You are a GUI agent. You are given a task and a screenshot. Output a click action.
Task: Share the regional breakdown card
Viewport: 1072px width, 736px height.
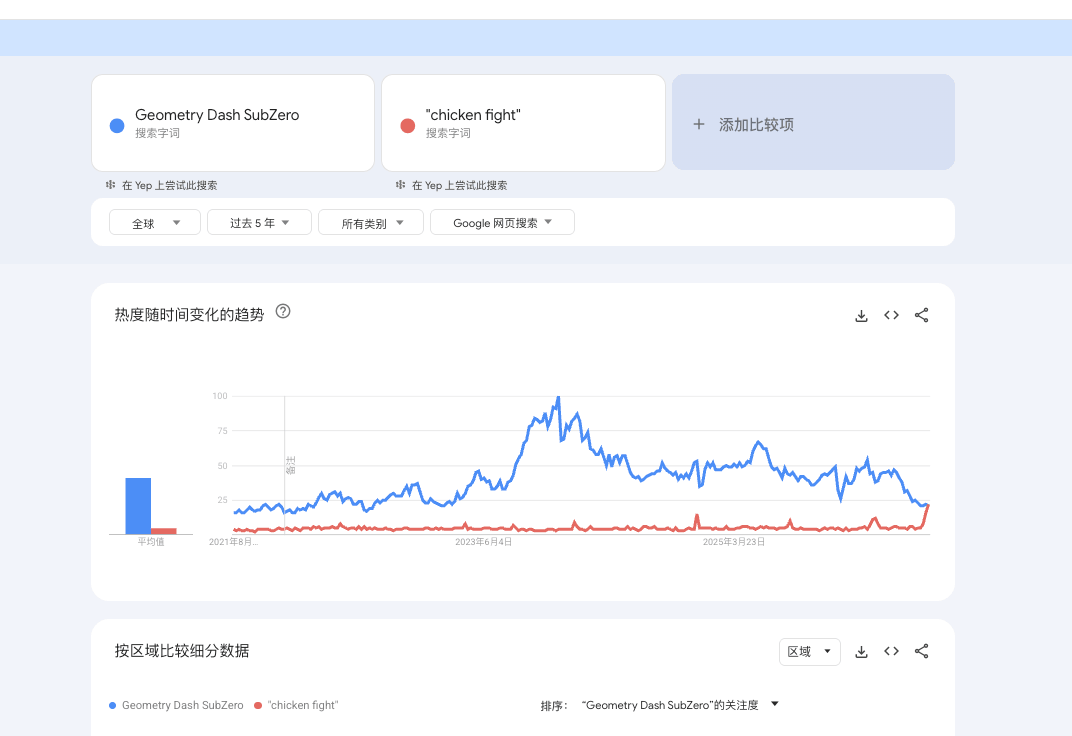point(922,651)
